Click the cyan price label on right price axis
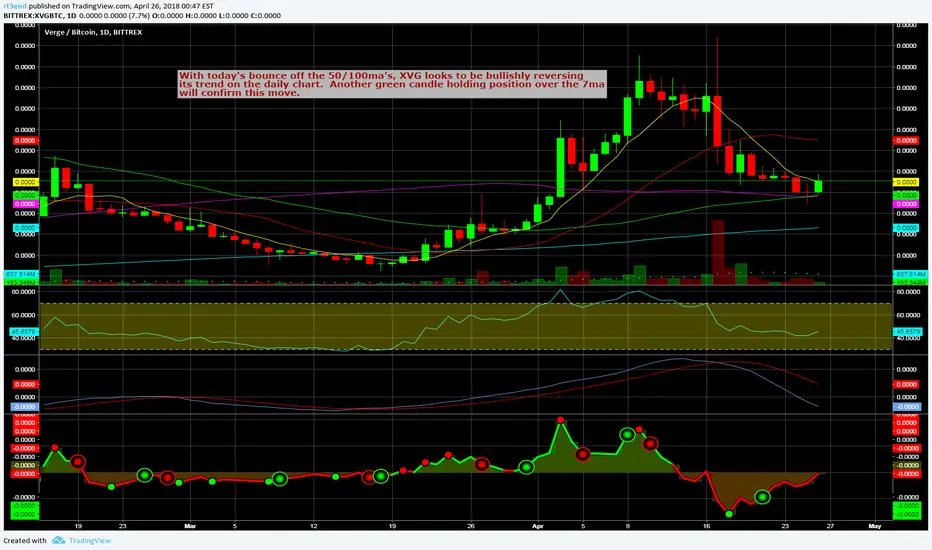The image size is (932, 550). coord(906,228)
